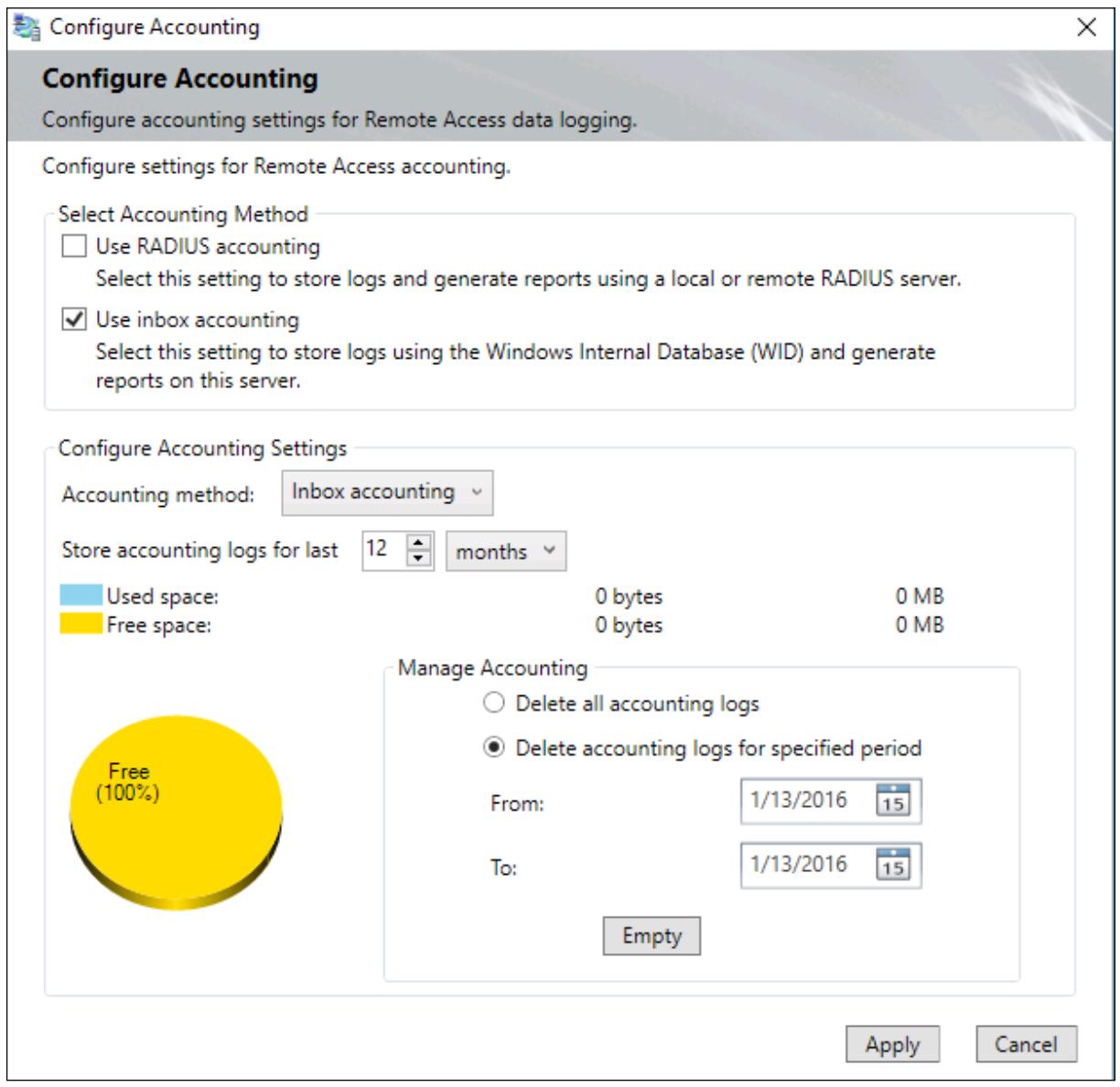Click the yellow Free space swatch
Image resolution: width=1120 pixels, height=1087 pixels.
coord(81,625)
